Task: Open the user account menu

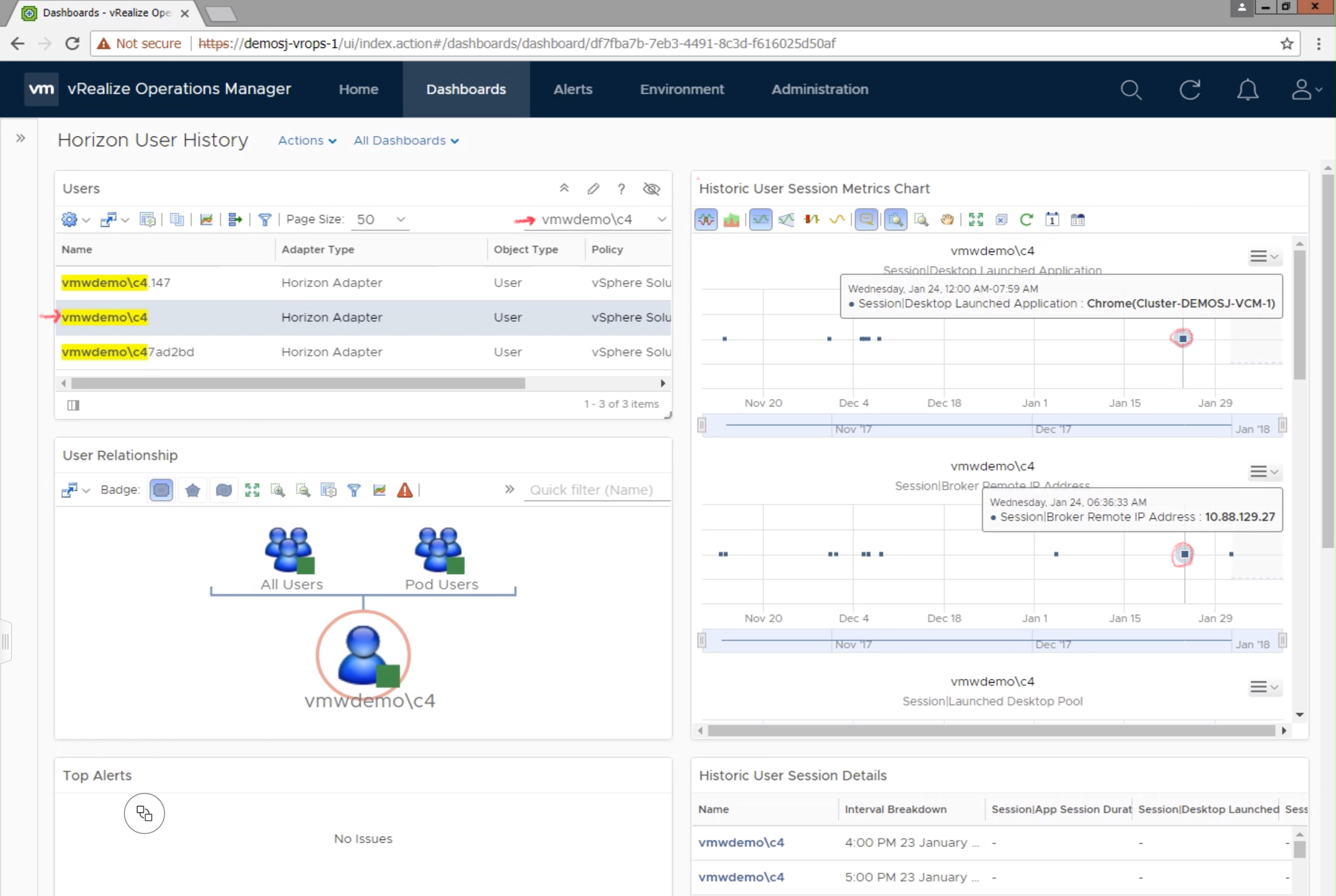Action: click(x=1307, y=90)
